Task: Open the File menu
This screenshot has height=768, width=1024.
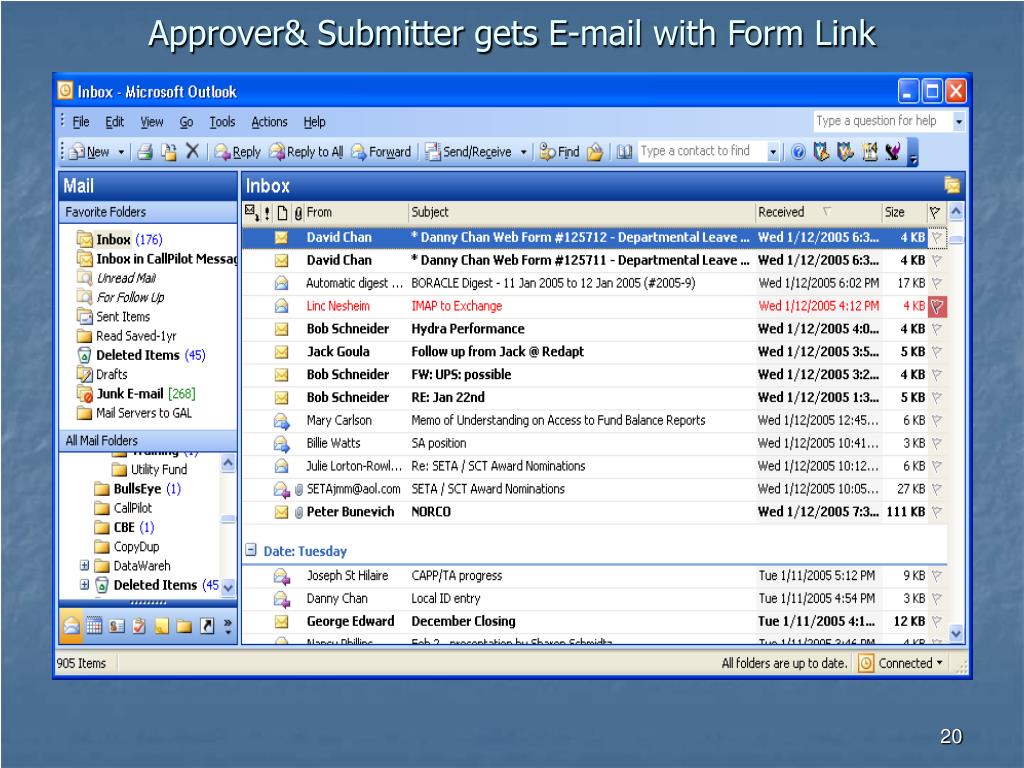Action: tap(81, 122)
